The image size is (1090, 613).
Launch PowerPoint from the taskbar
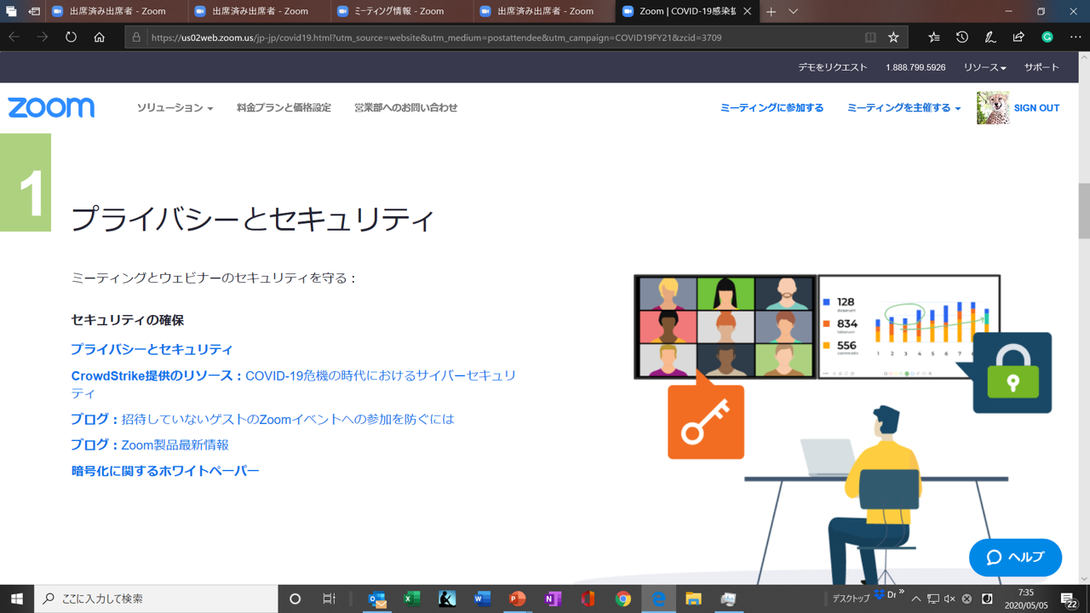click(517, 598)
